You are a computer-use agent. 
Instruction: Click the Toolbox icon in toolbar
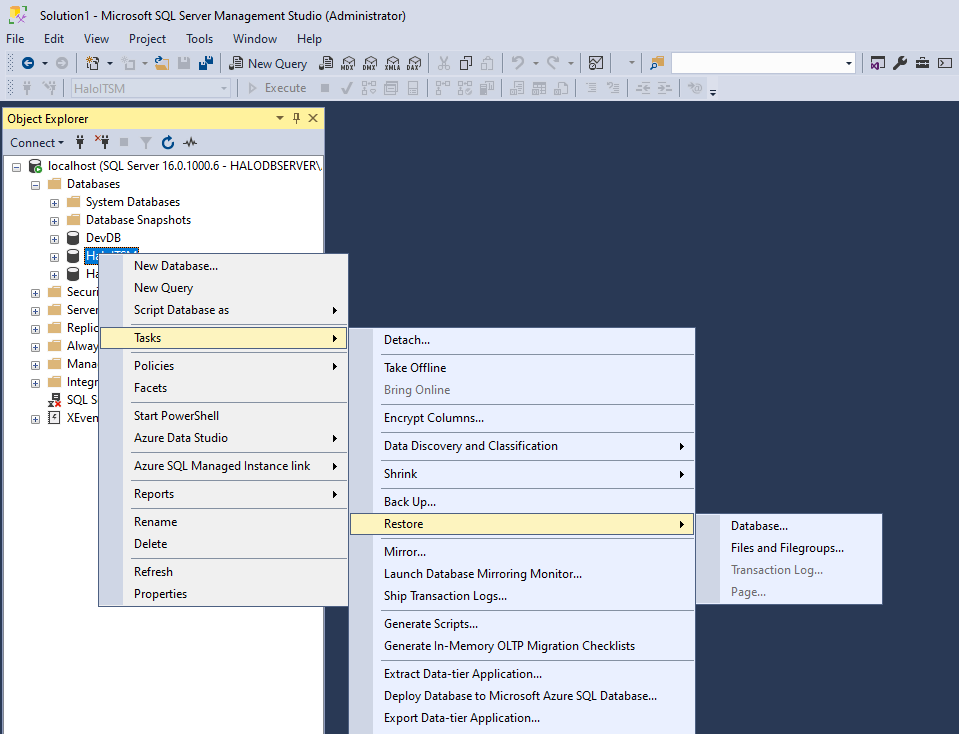922,63
